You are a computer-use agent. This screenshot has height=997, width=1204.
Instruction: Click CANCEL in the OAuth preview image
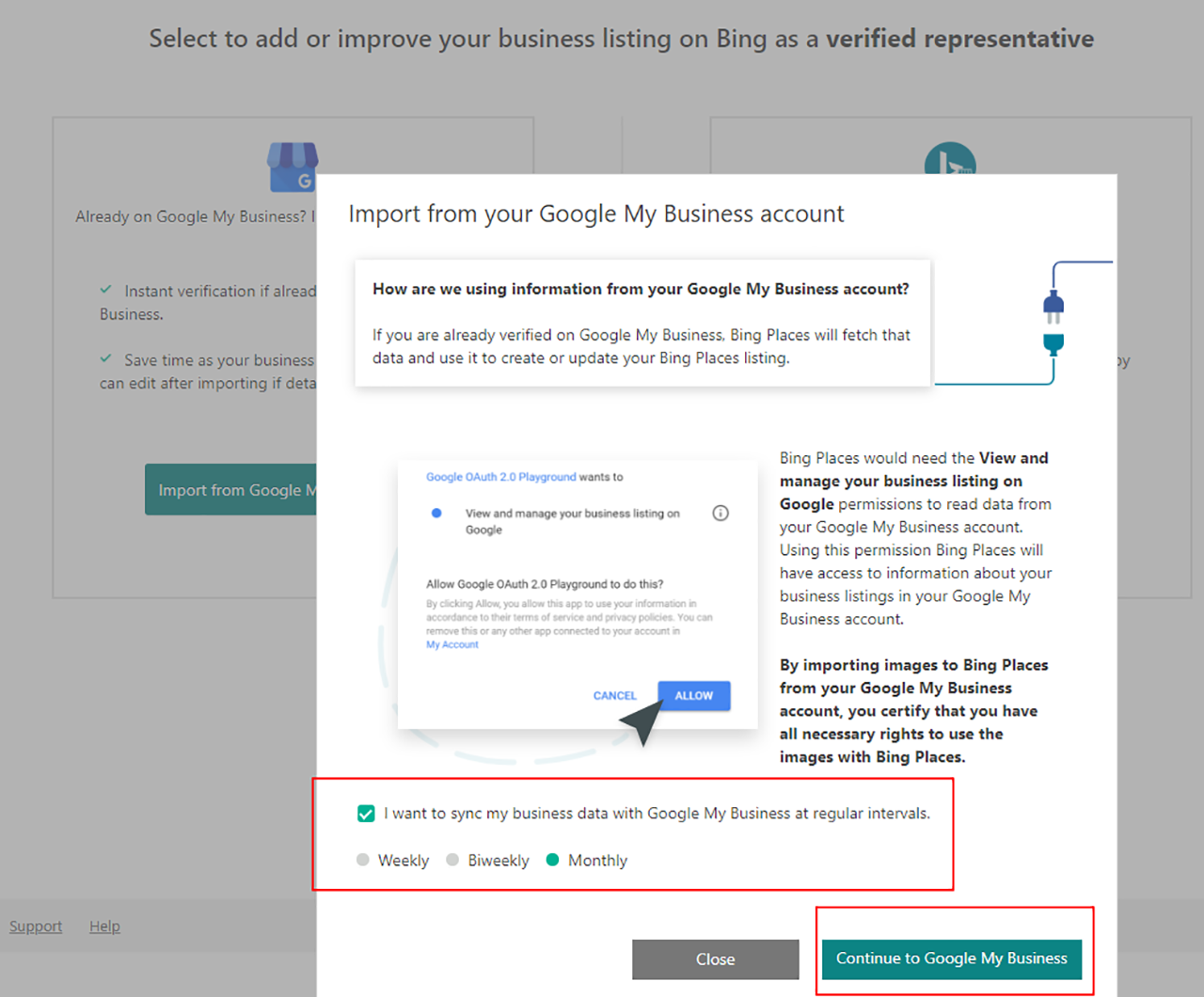614,696
